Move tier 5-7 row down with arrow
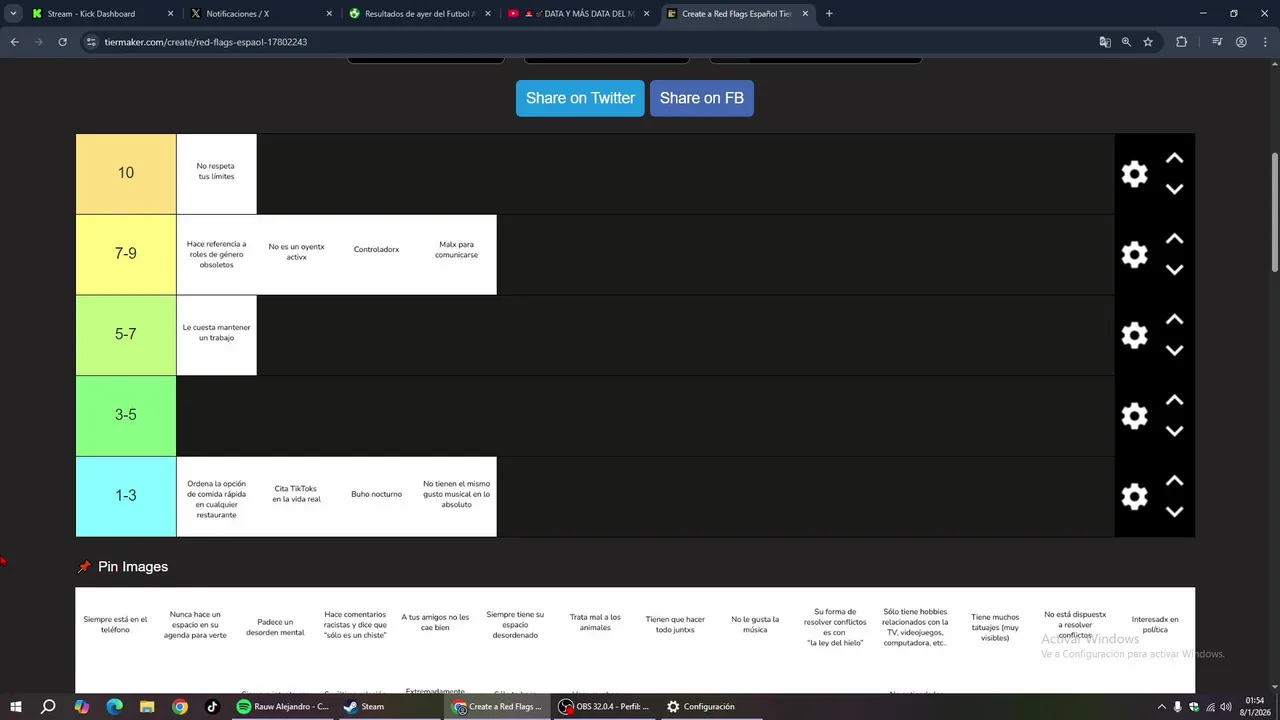 pyautogui.click(x=1175, y=351)
